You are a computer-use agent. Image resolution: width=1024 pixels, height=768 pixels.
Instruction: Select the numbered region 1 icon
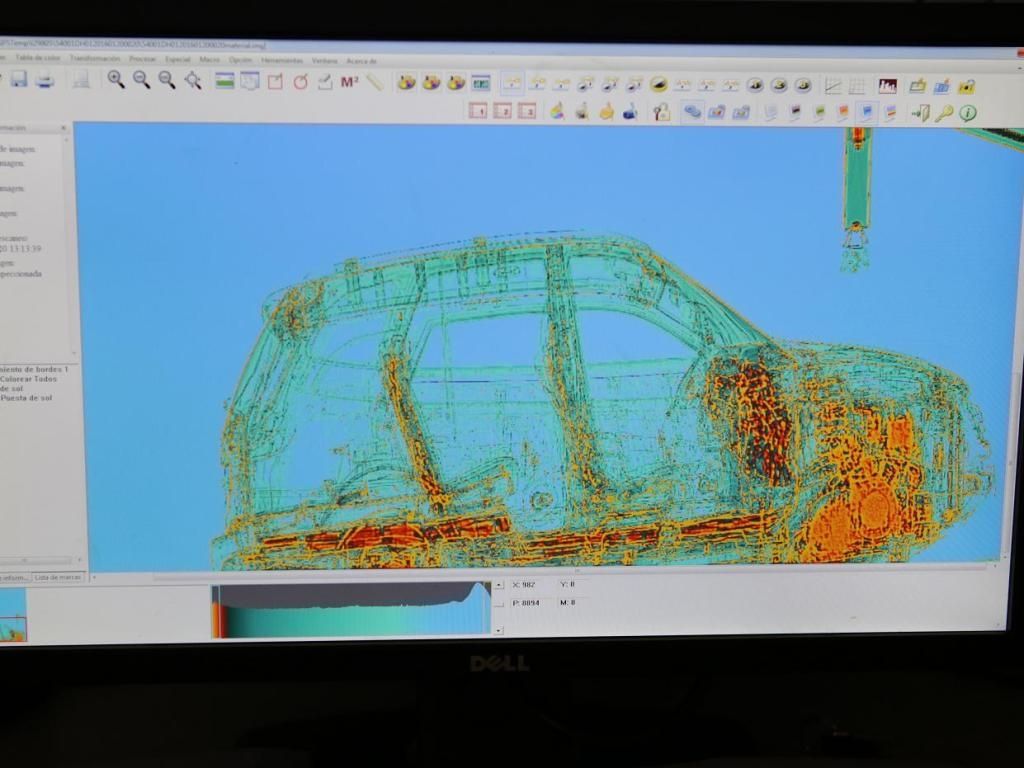tap(478, 110)
